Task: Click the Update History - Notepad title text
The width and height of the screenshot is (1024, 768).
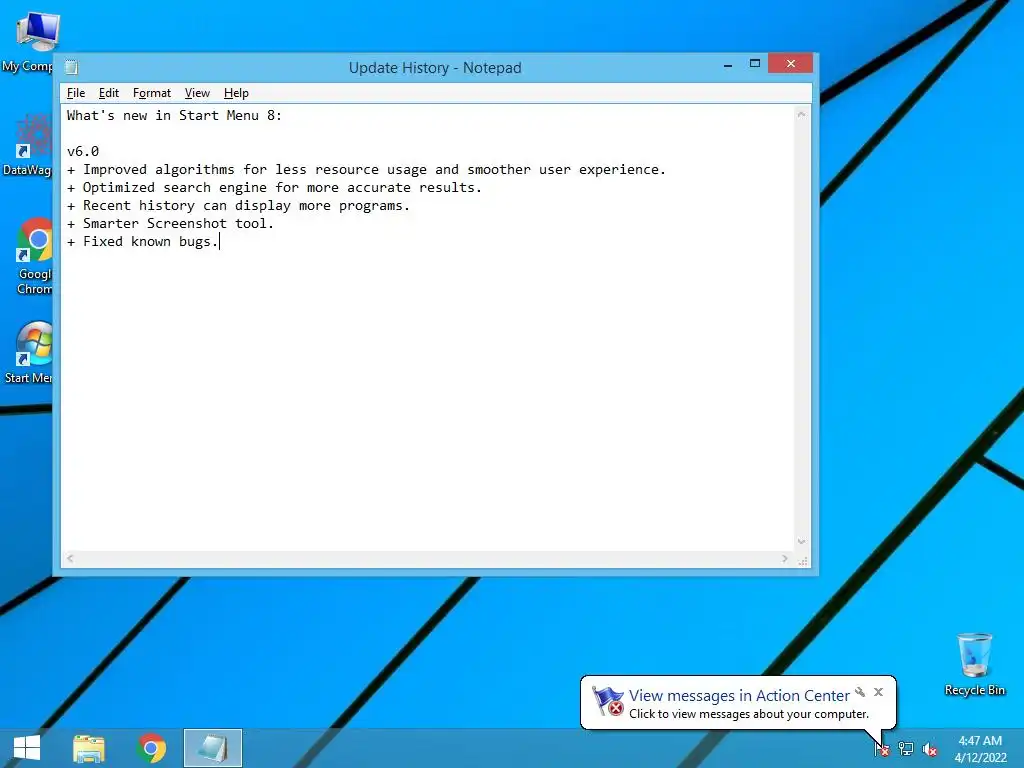Action: [x=435, y=68]
